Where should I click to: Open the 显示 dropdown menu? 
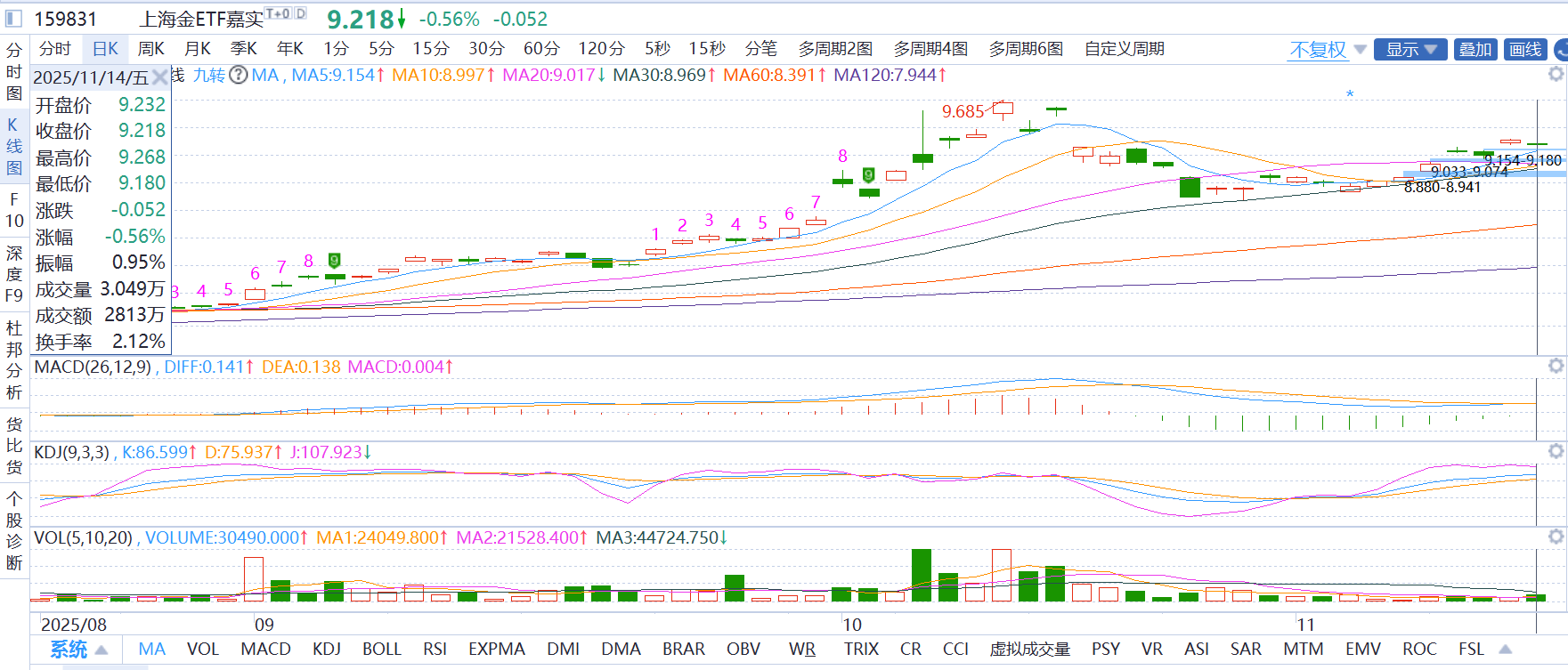[x=1410, y=50]
